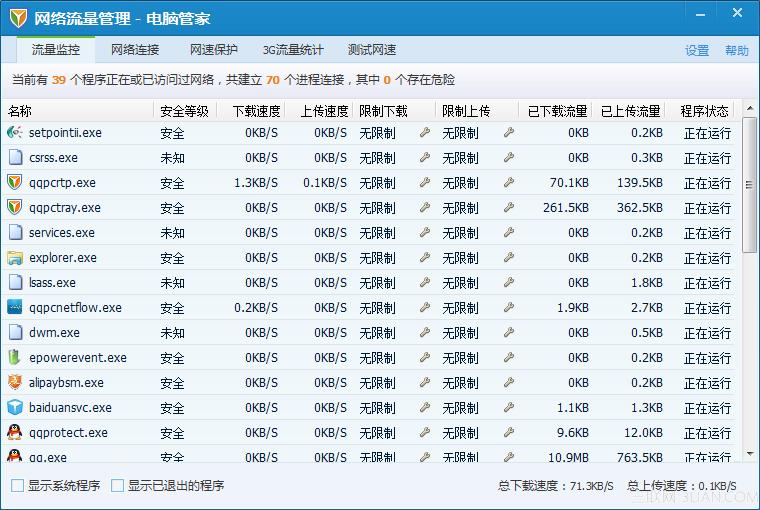760x510 pixels.
Task: Click the lsass.exe file icon
Action: point(16,282)
